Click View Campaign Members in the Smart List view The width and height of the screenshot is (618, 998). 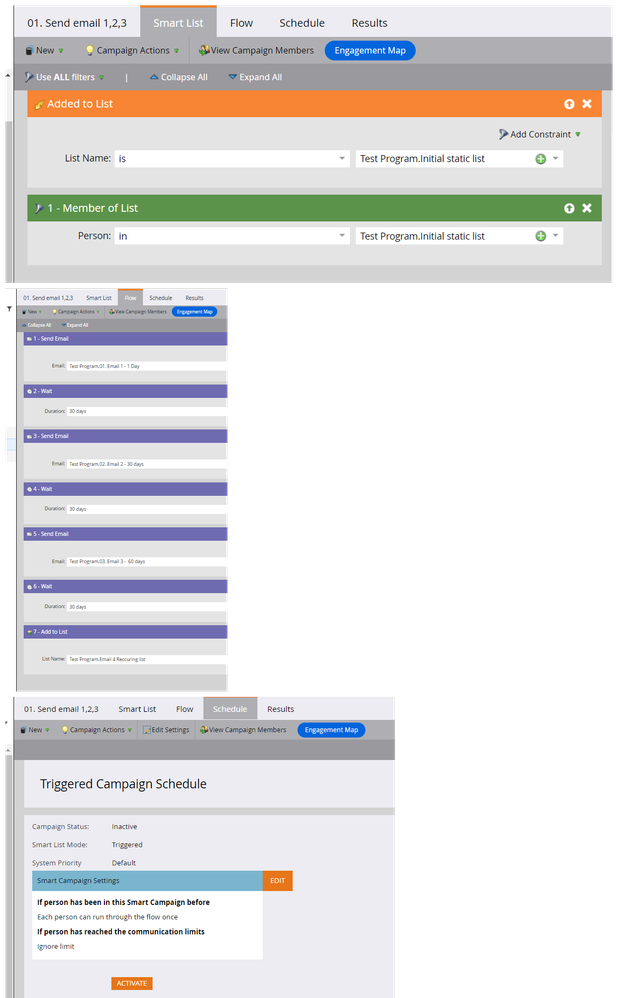click(256, 50)
